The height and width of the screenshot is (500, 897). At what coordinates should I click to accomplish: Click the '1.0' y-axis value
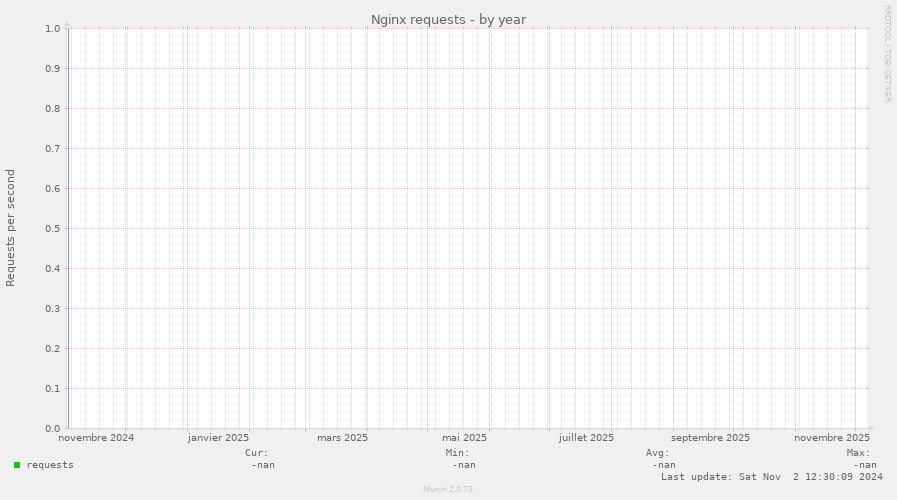[53, 29]
